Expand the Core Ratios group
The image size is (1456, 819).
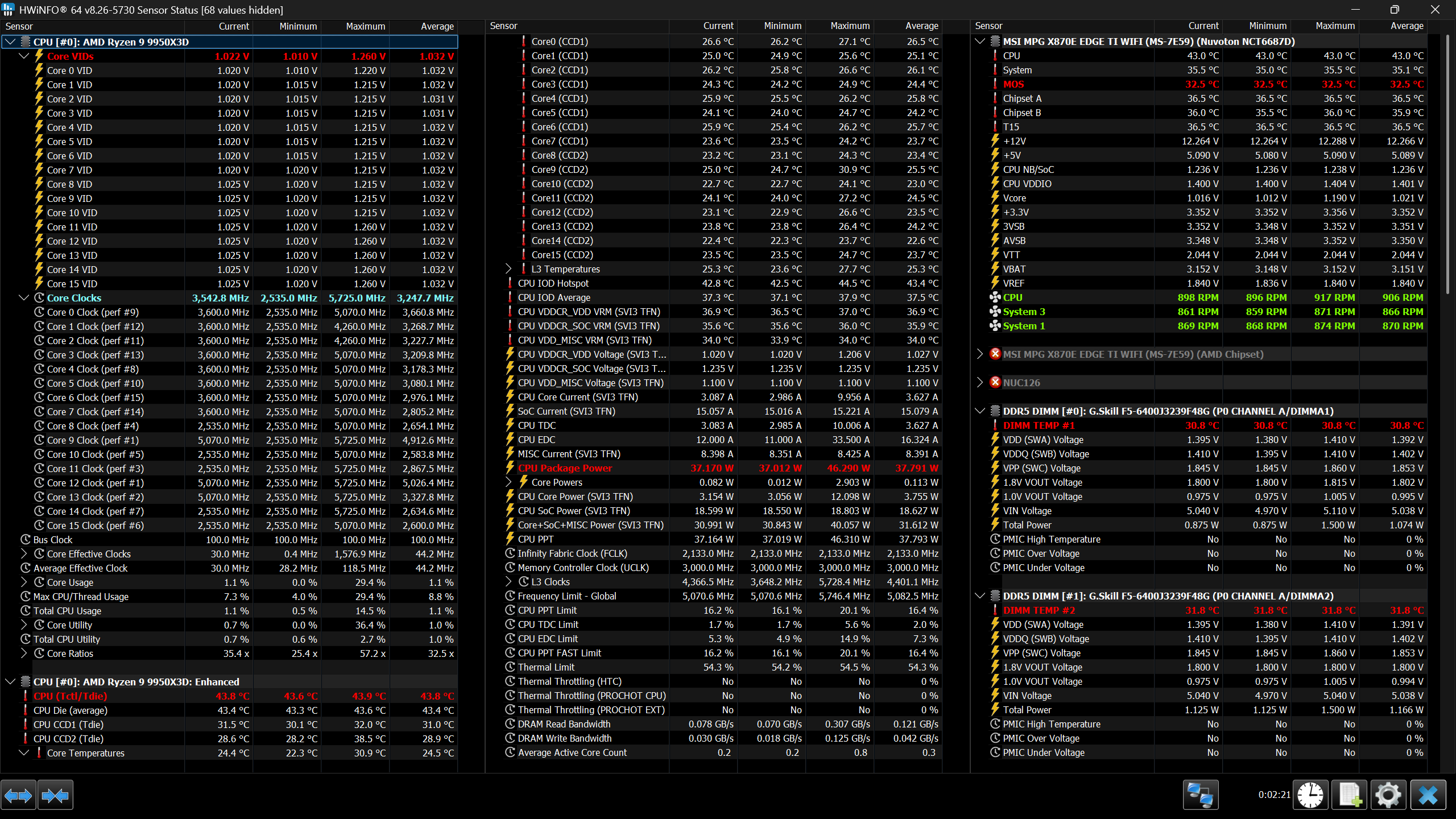point(24,653)
